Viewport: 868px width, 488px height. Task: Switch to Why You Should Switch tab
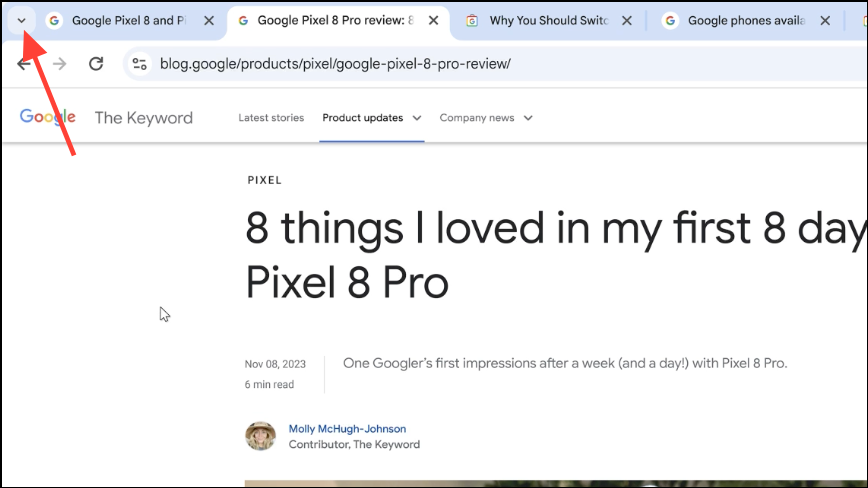click(549, 20)
